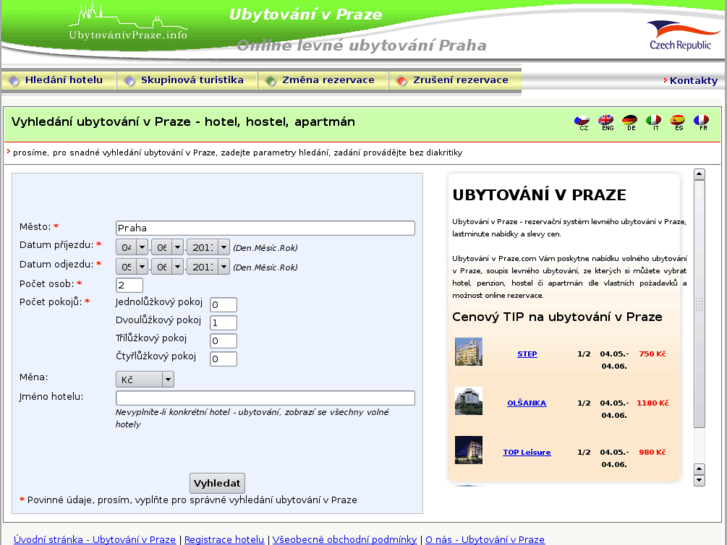Image resolution: width=727 pixels, height=545 pixels.
Task: Click the Dvoulůžkový pokoj count field
Action: (x=223, y=323)
